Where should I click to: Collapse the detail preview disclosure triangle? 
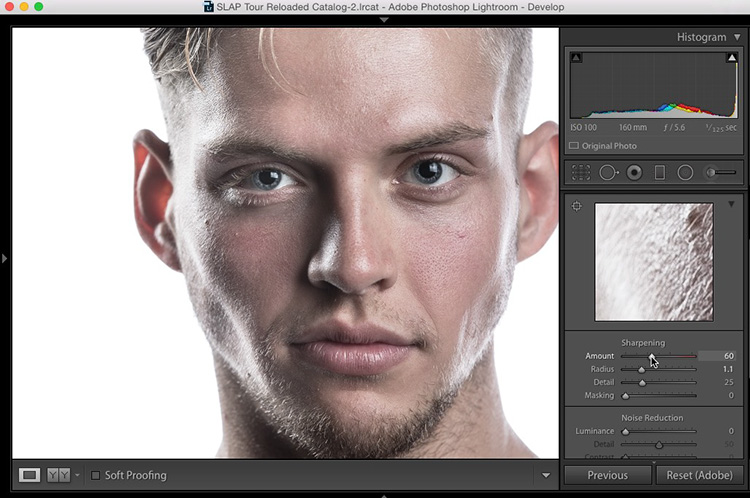click(731, 204)
